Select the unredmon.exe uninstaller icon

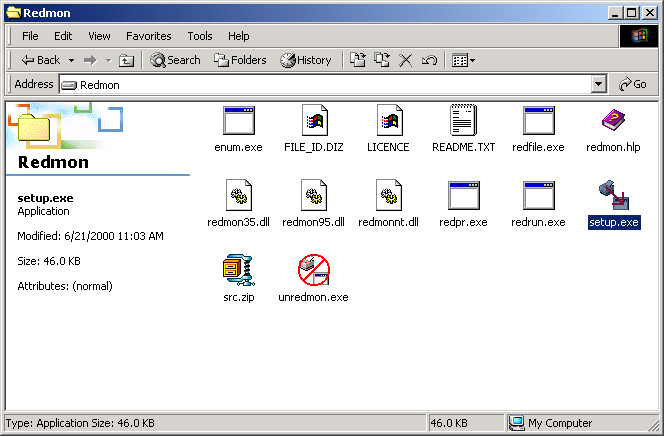tap(314, 270)
